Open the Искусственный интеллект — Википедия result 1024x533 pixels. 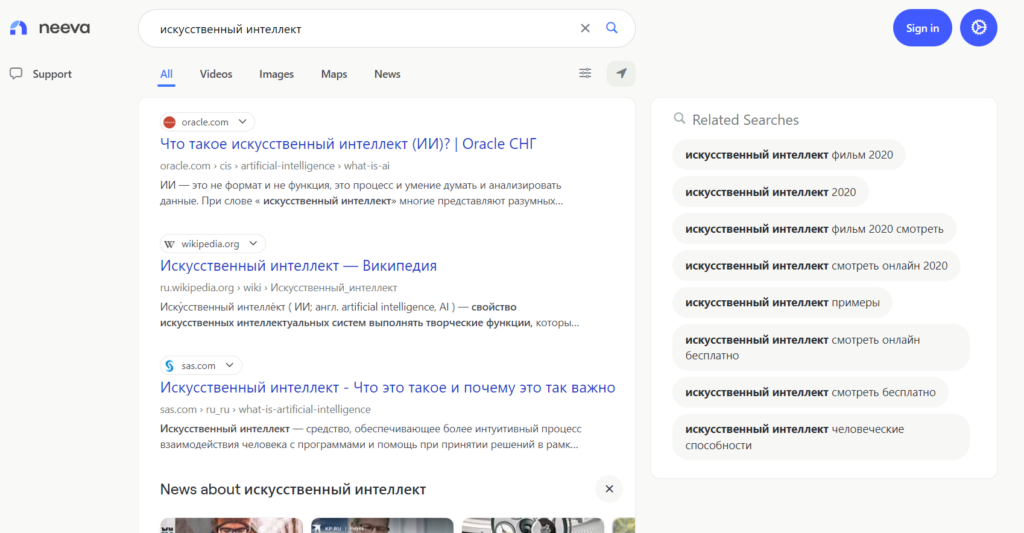[298, 266]
